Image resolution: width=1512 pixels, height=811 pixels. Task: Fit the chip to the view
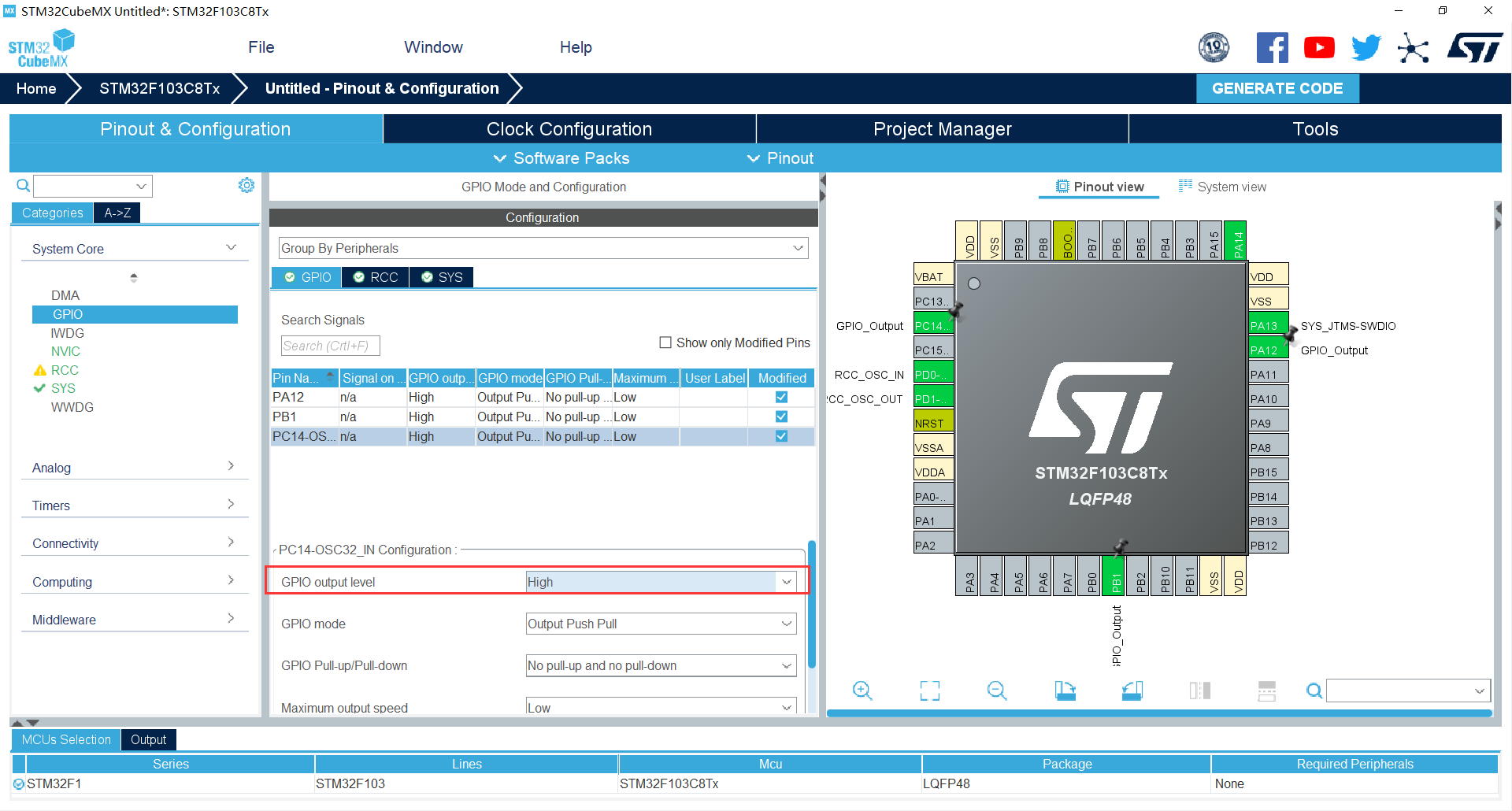[930, 691]
